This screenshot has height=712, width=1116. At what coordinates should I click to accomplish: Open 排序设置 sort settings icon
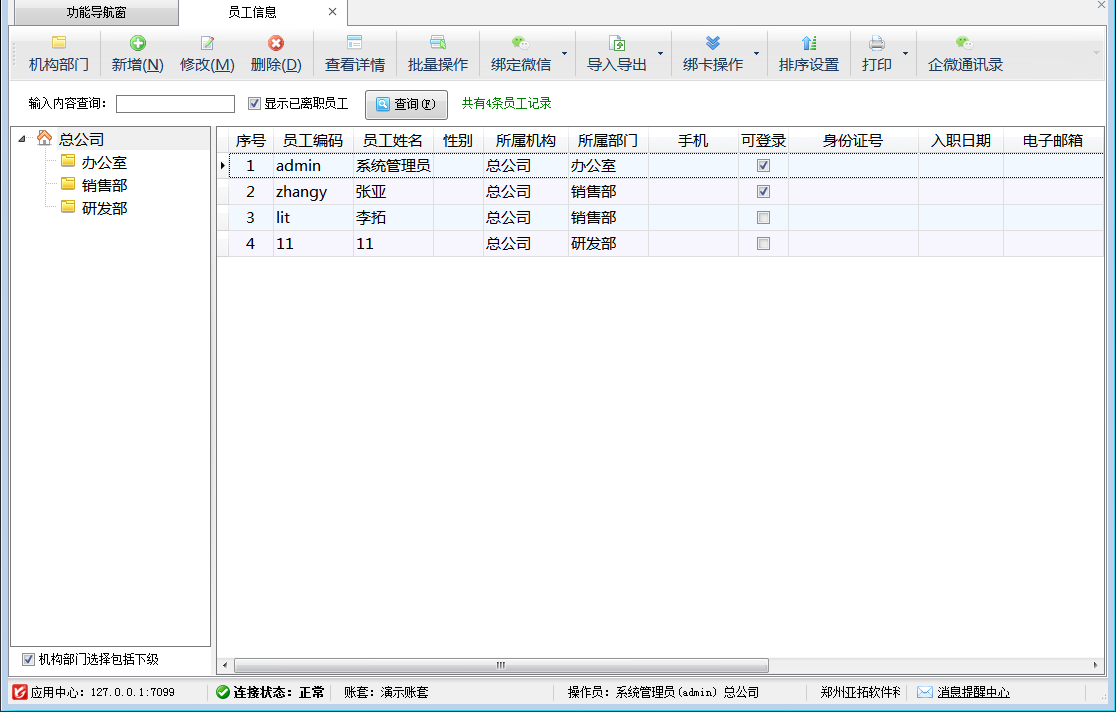click(809, 43)
